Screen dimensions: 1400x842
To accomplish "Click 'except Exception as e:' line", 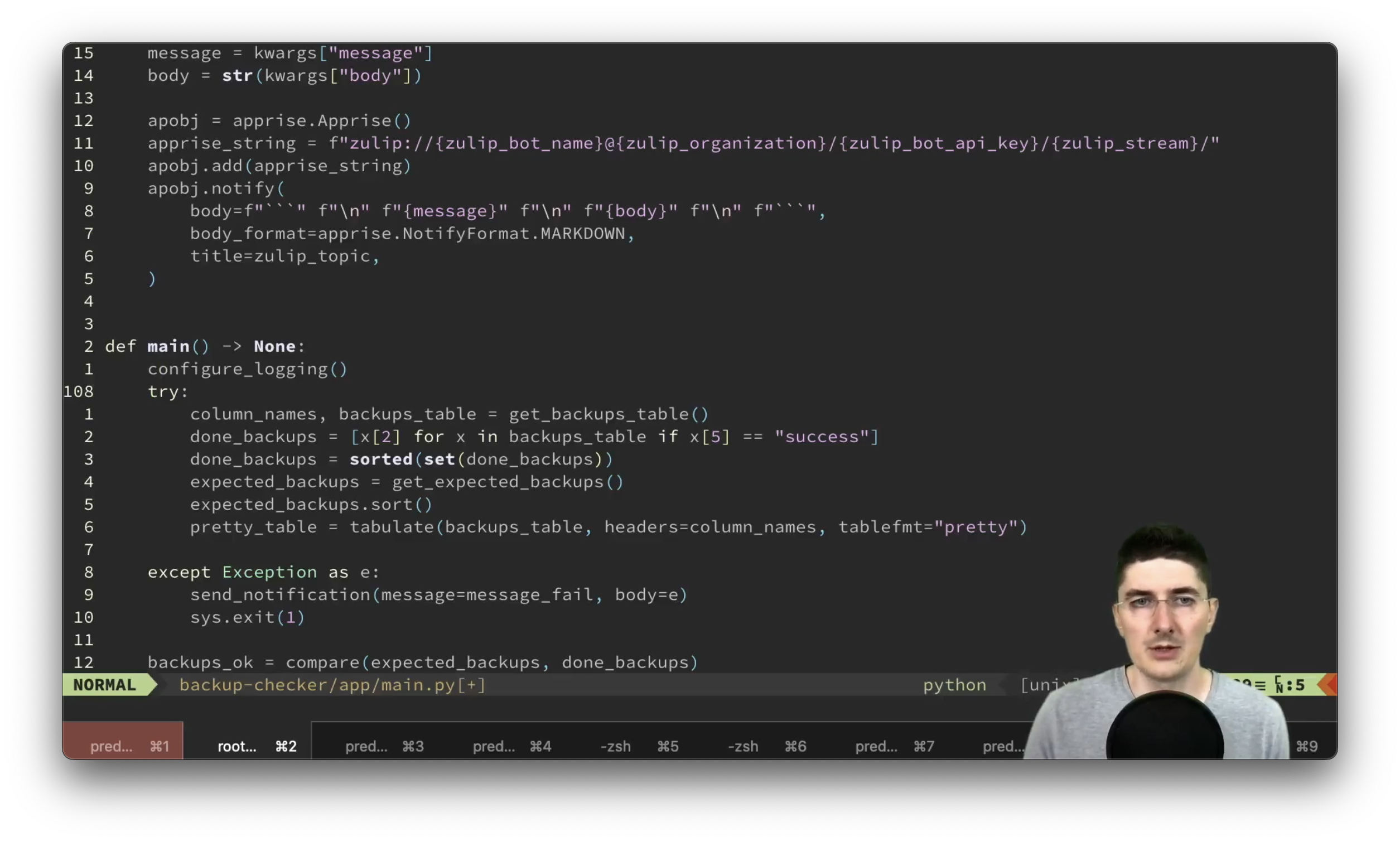I will click(263, 572).
